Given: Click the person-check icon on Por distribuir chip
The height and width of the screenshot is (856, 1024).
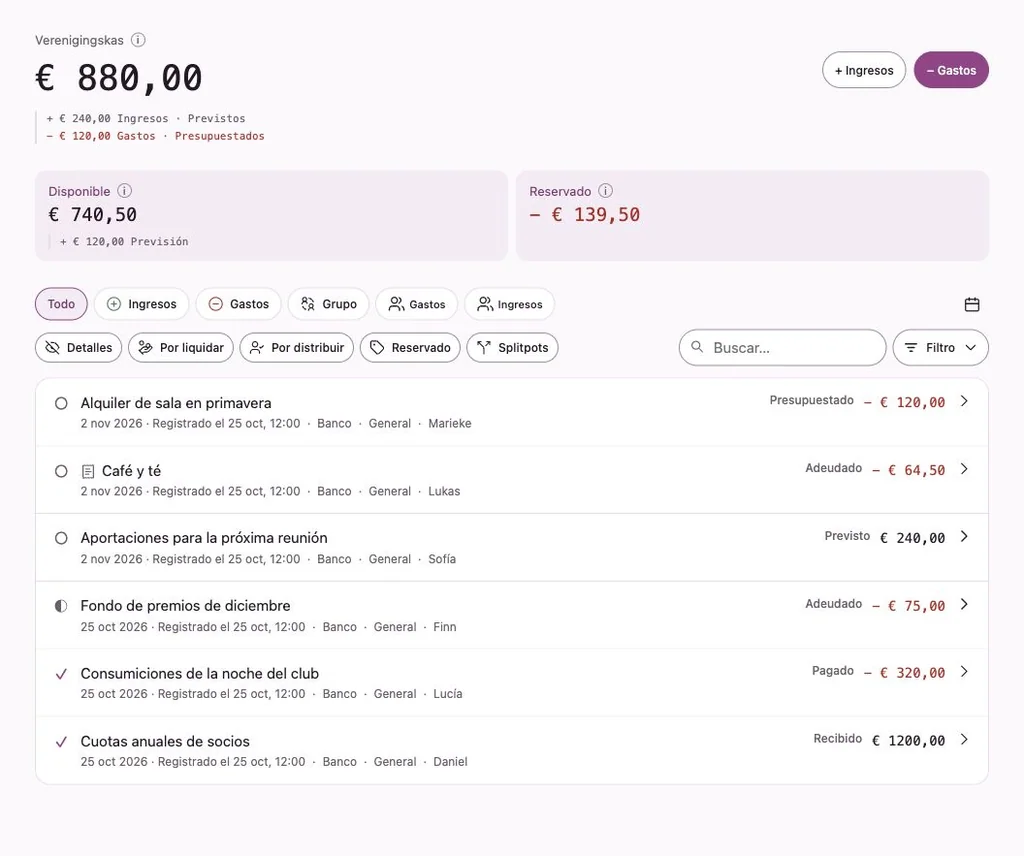Looking at the screenshot, I should coord(257,347).
